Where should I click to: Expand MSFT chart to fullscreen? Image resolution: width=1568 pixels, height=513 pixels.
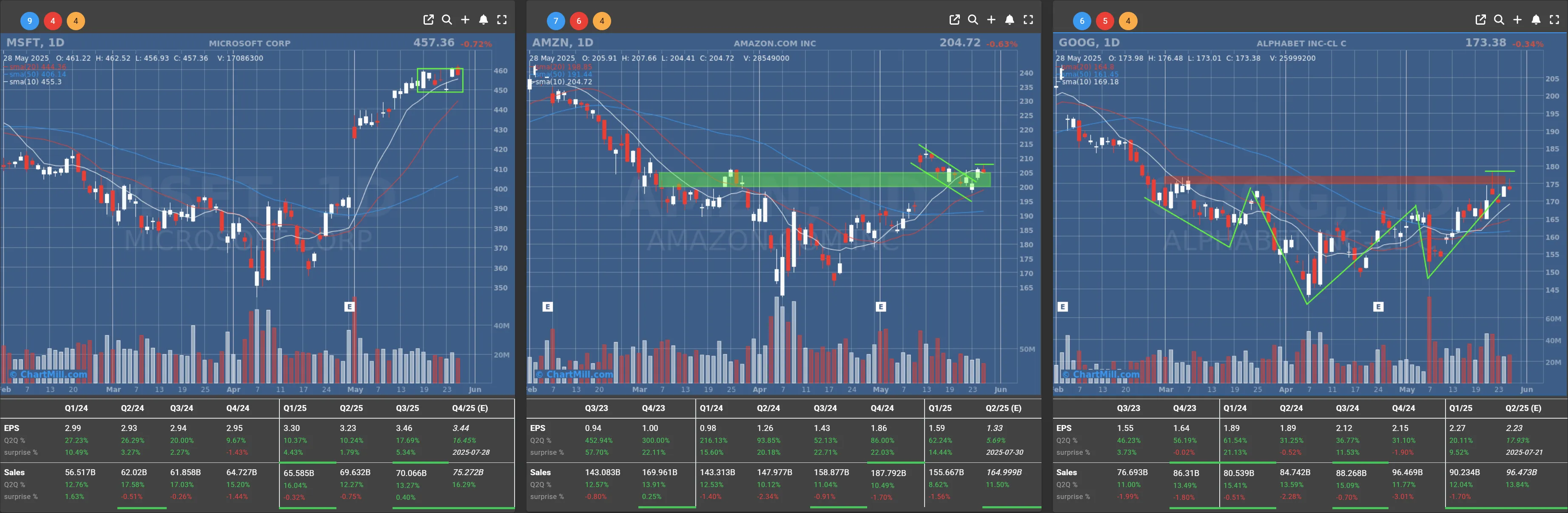tap(501, 20)
